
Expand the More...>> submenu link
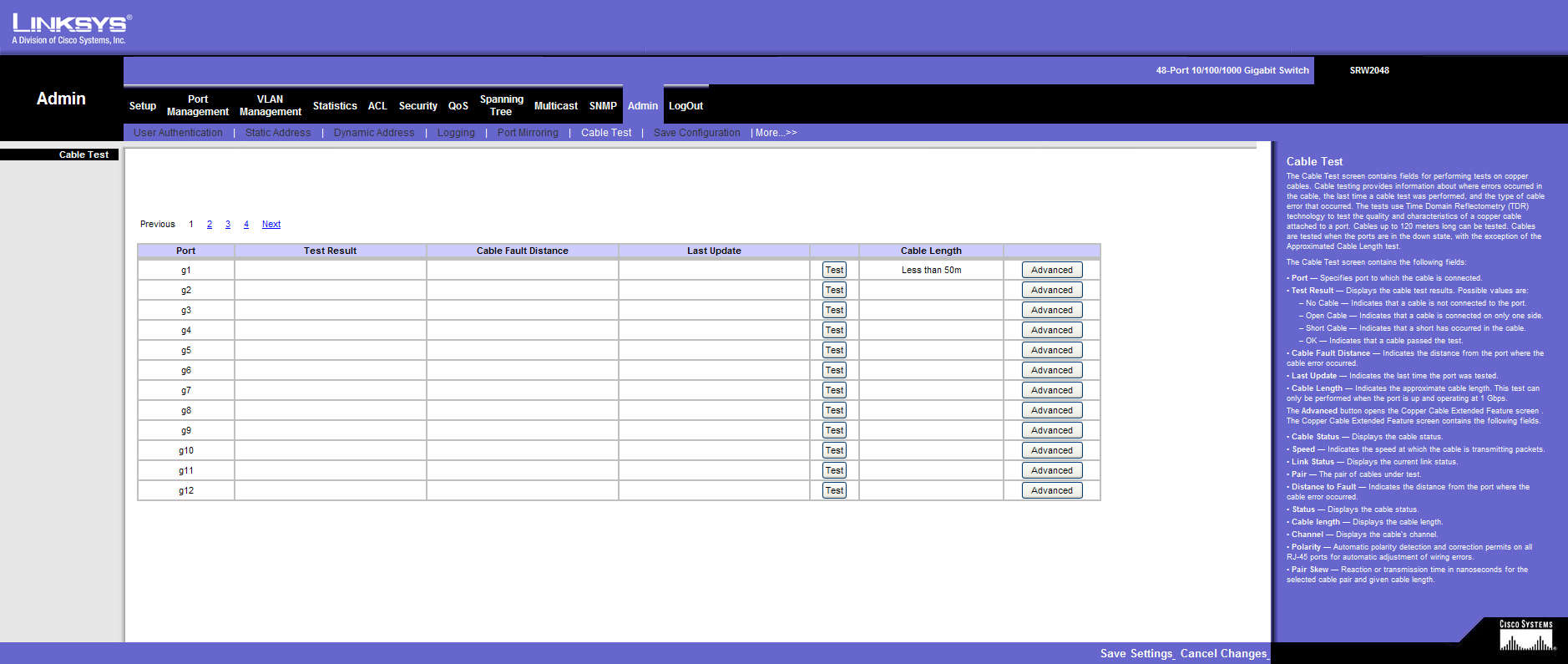pyautogui.click(x=776, y=133)
